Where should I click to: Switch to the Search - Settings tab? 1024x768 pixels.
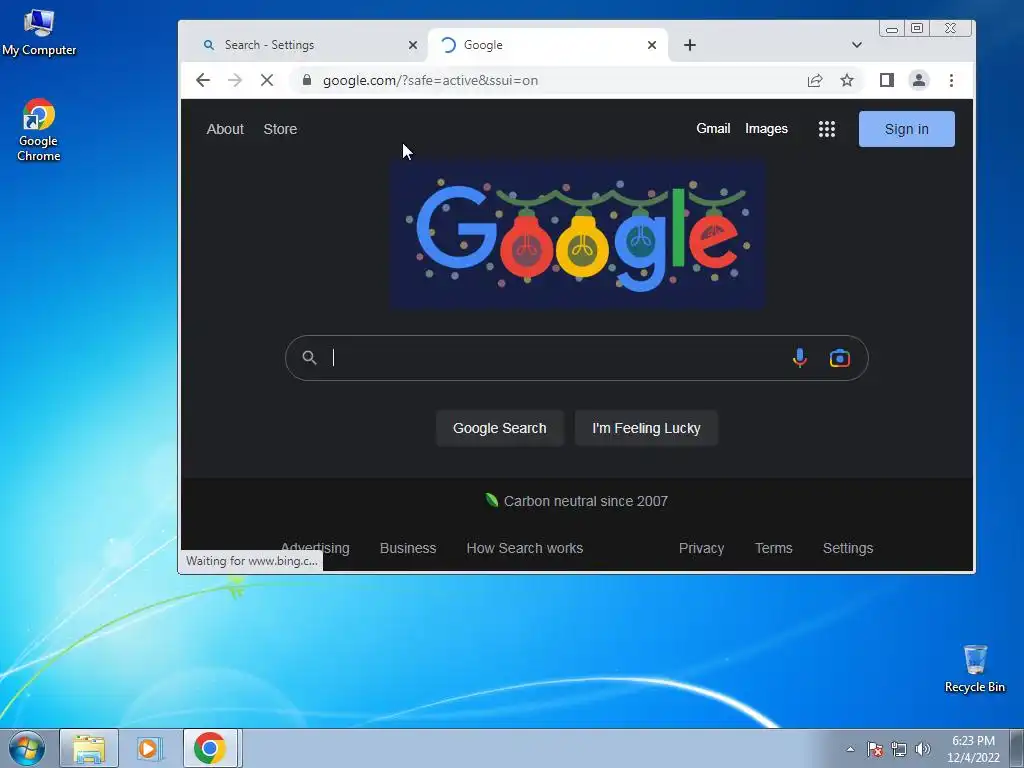click(x=305, y=45)
